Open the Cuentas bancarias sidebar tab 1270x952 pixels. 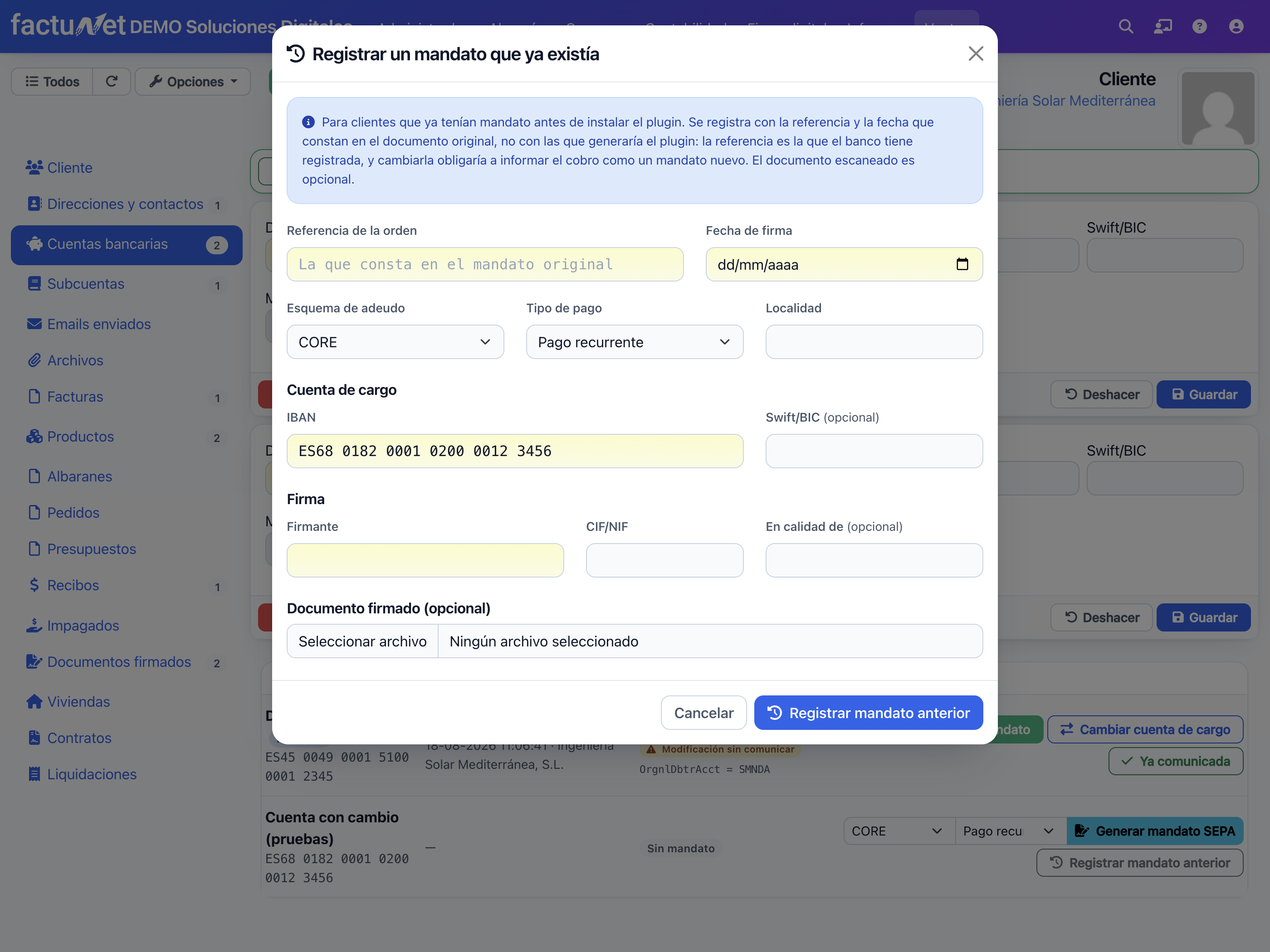(126, 244)
